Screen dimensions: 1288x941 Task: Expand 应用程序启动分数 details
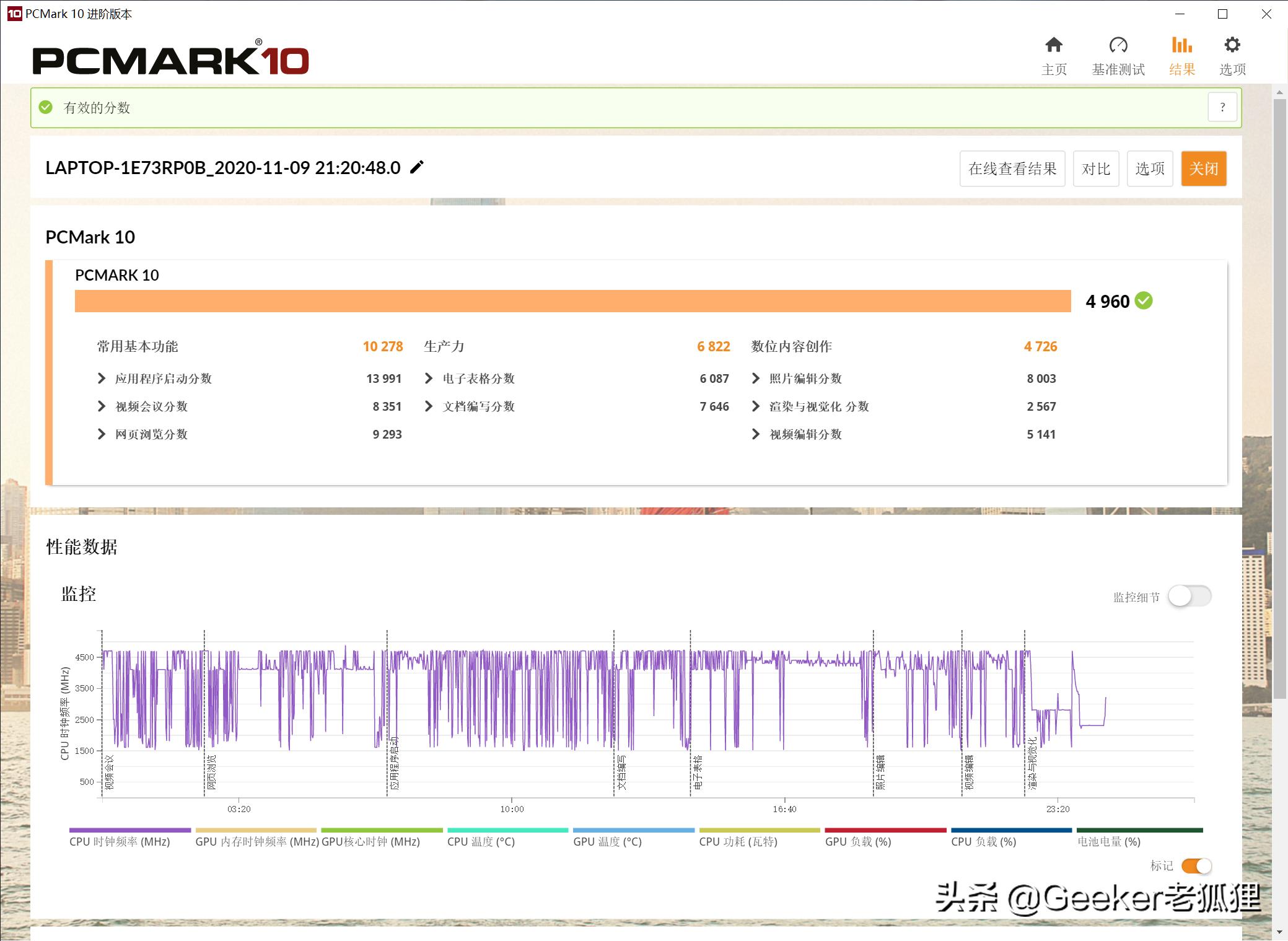[102, 379]
